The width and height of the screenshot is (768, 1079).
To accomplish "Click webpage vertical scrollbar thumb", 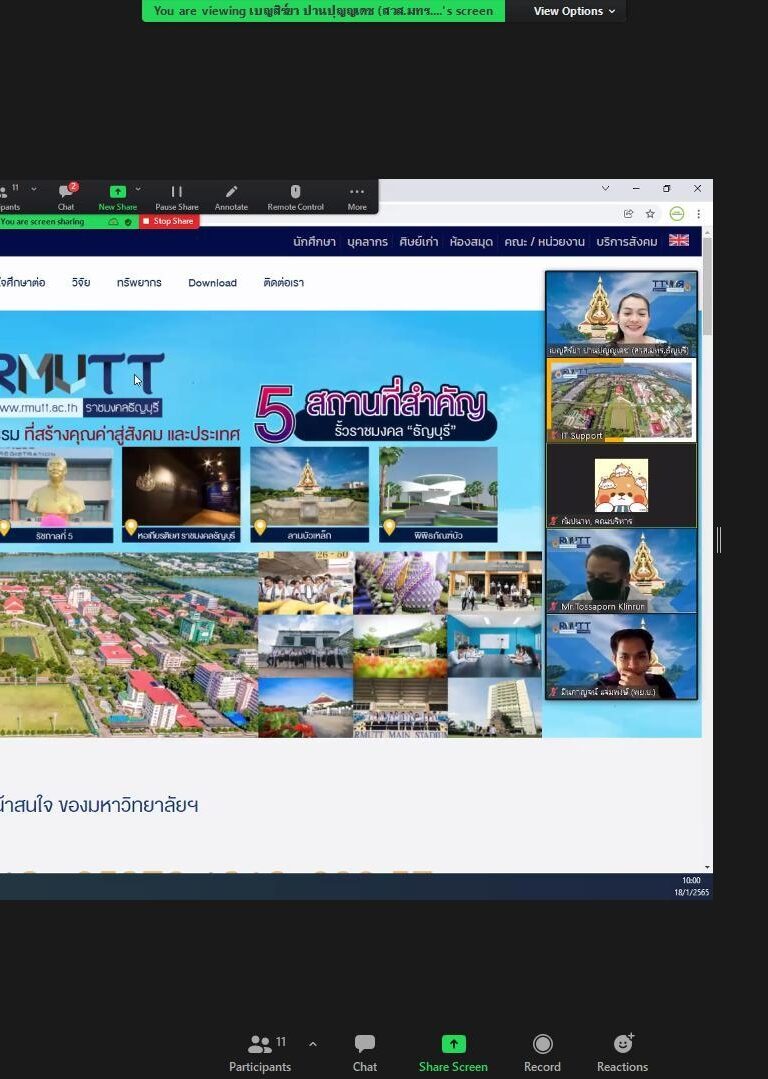I will point(707,288).
